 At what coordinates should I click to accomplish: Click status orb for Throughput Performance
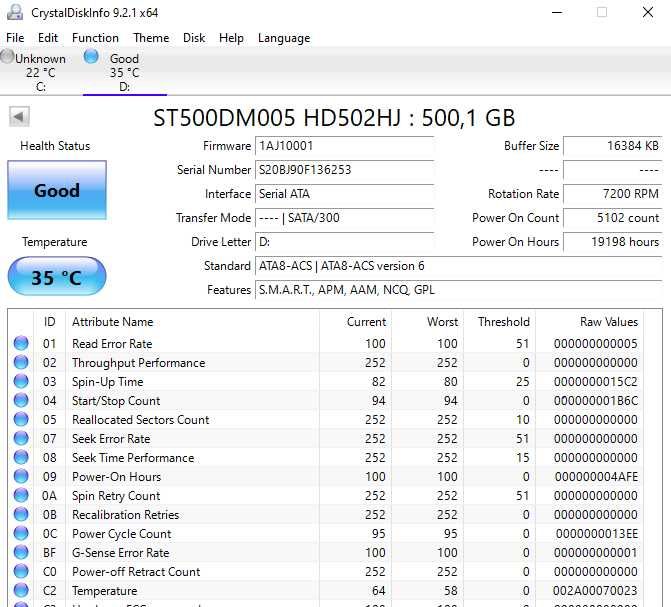pos(21,362)
